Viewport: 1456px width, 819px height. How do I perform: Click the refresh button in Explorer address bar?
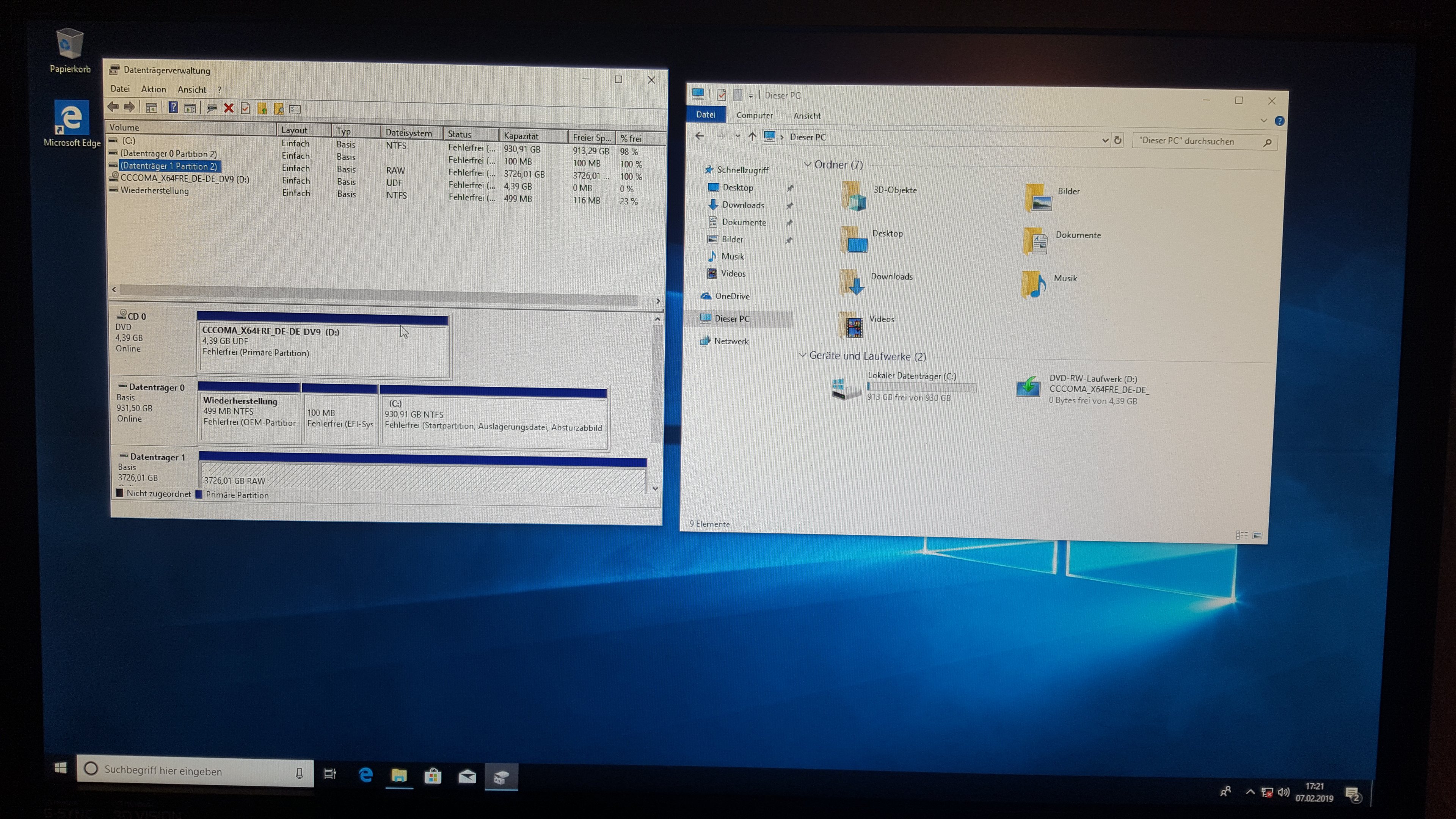1117,140
